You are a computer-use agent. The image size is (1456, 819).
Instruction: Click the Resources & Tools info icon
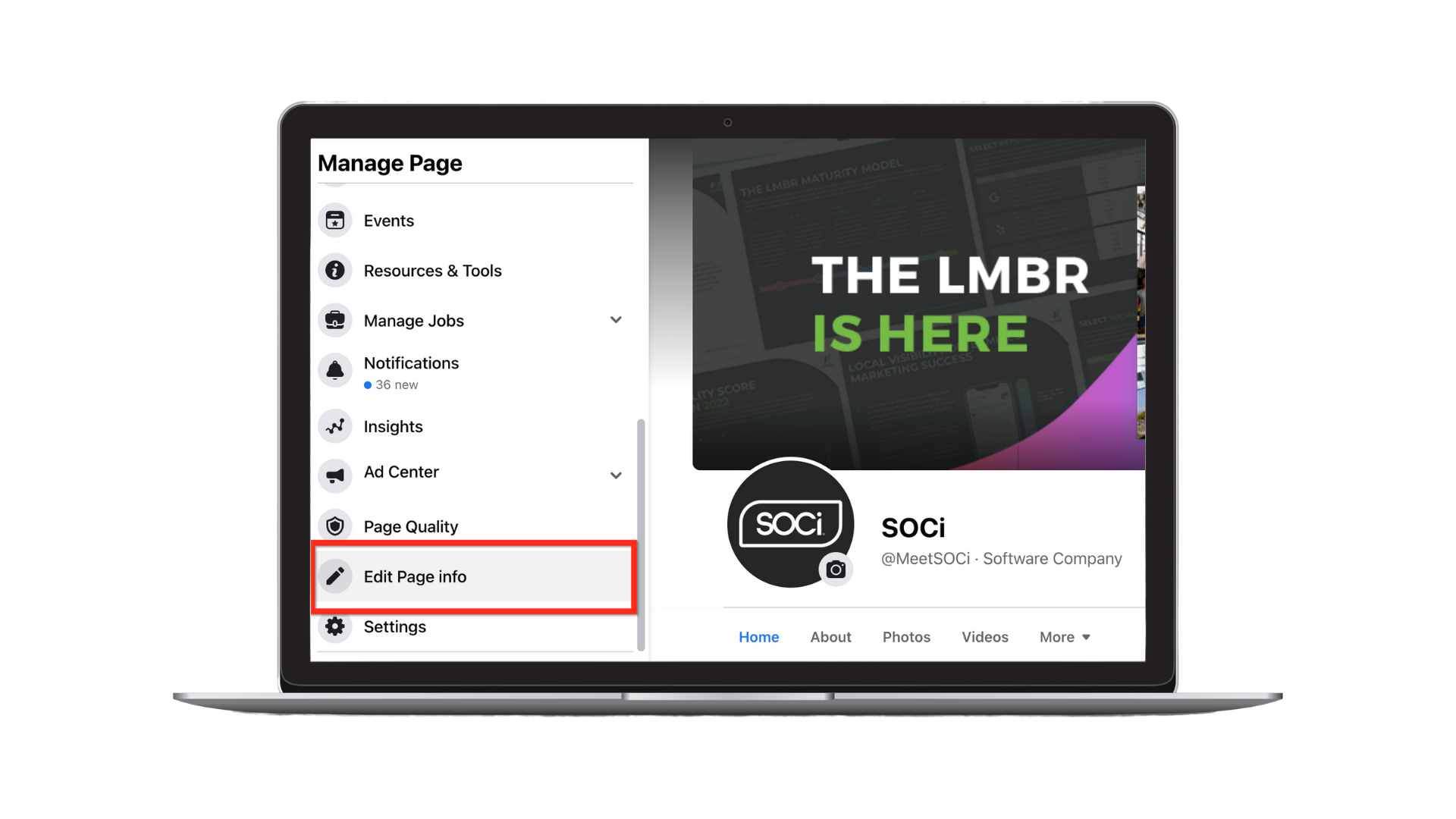[337, 270]
